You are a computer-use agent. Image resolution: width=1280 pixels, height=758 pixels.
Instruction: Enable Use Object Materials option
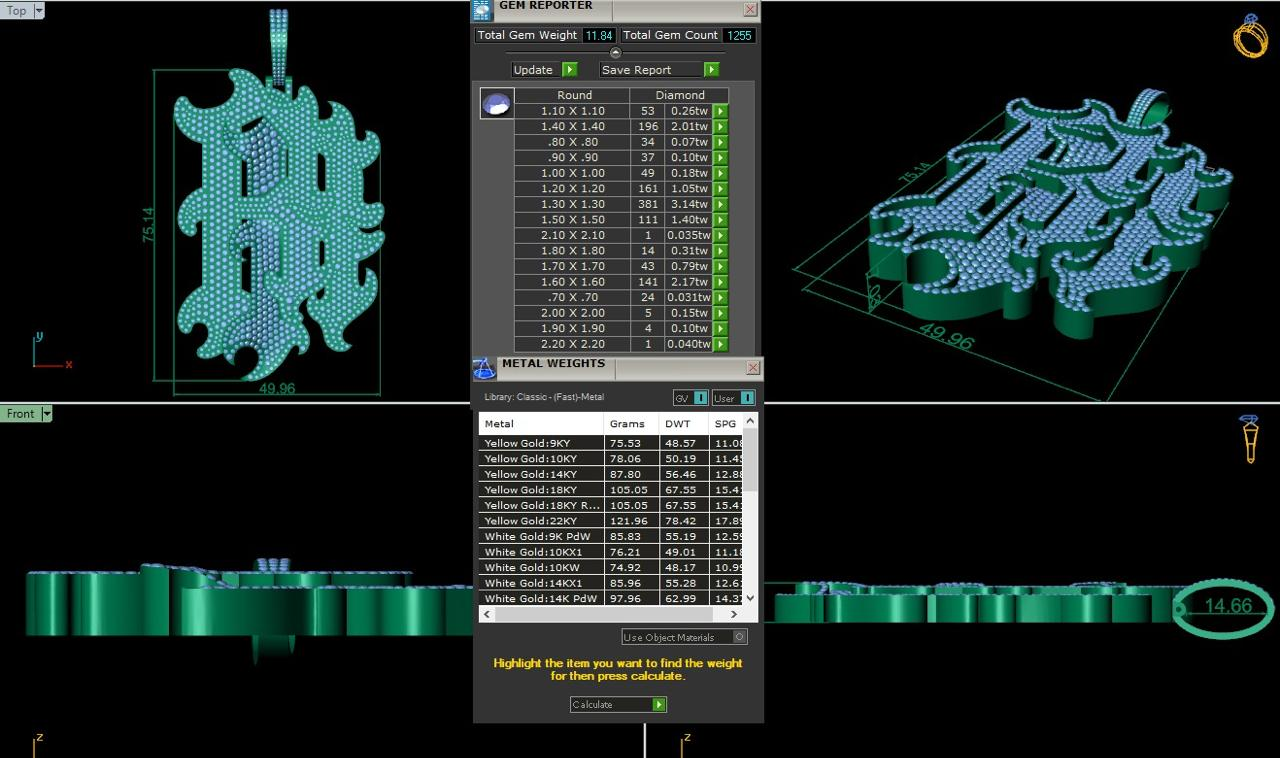(739, 637)
